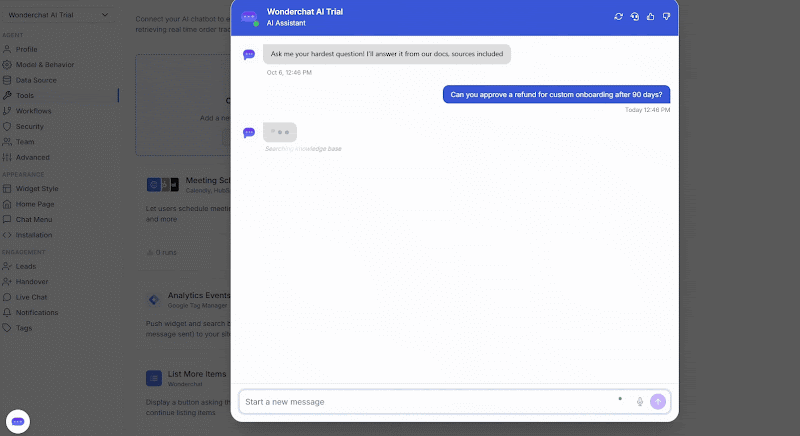Click the 'Wonderchat AI Trial' chat header title
The height and width of the screenshot is (436, 800).
[x=305, y=12]
